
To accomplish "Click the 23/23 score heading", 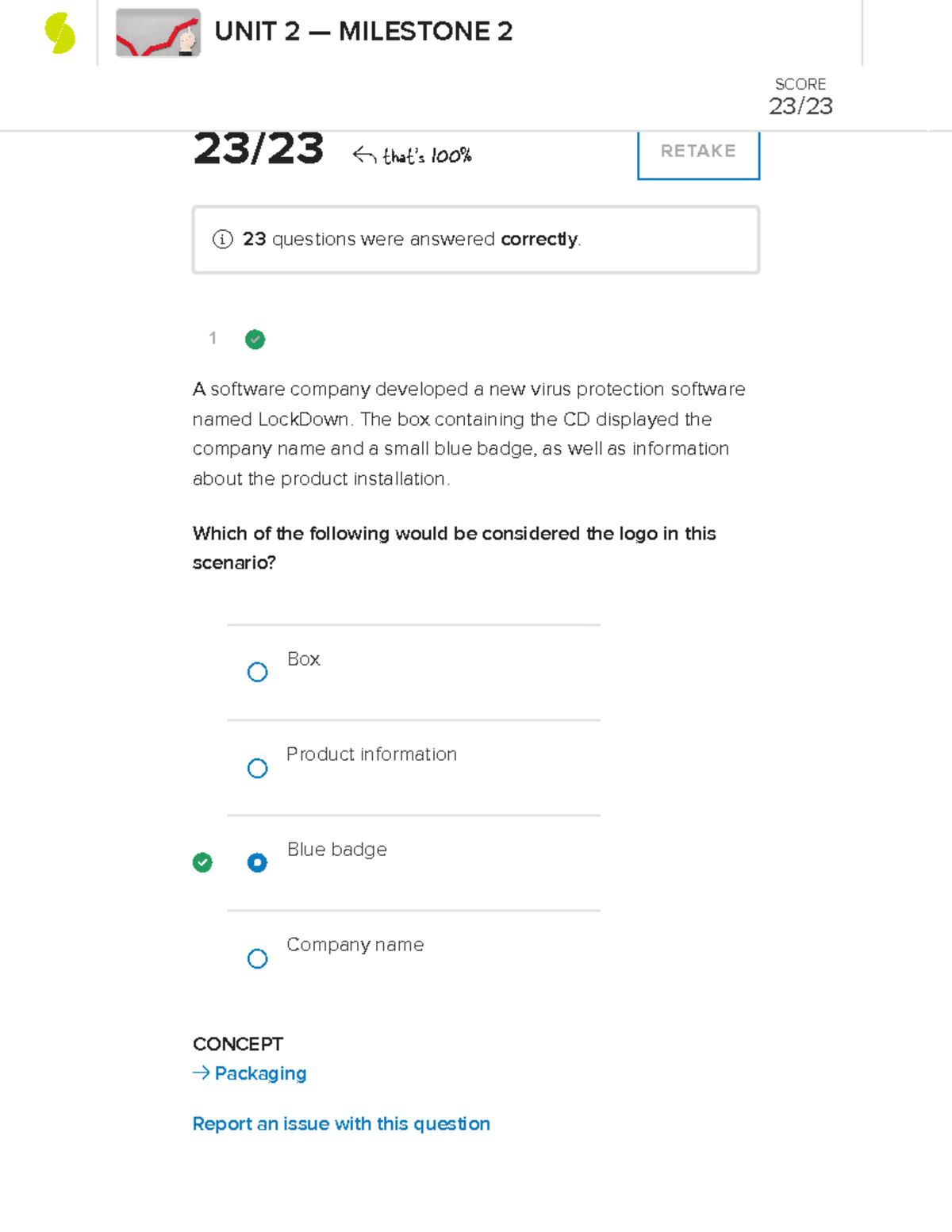I will coord(259,149).
